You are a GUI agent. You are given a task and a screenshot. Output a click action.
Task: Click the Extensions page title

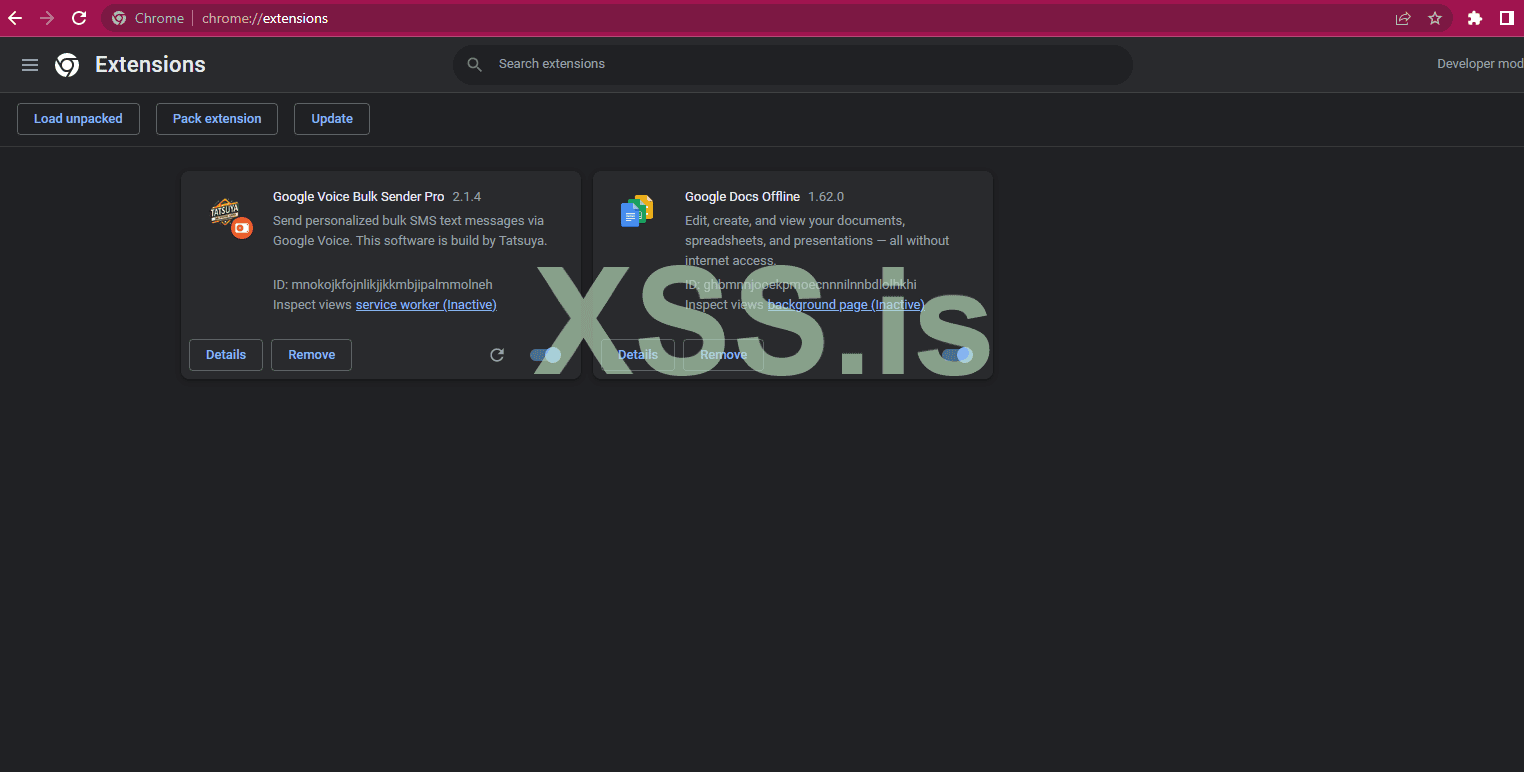(x=150, y=65)
